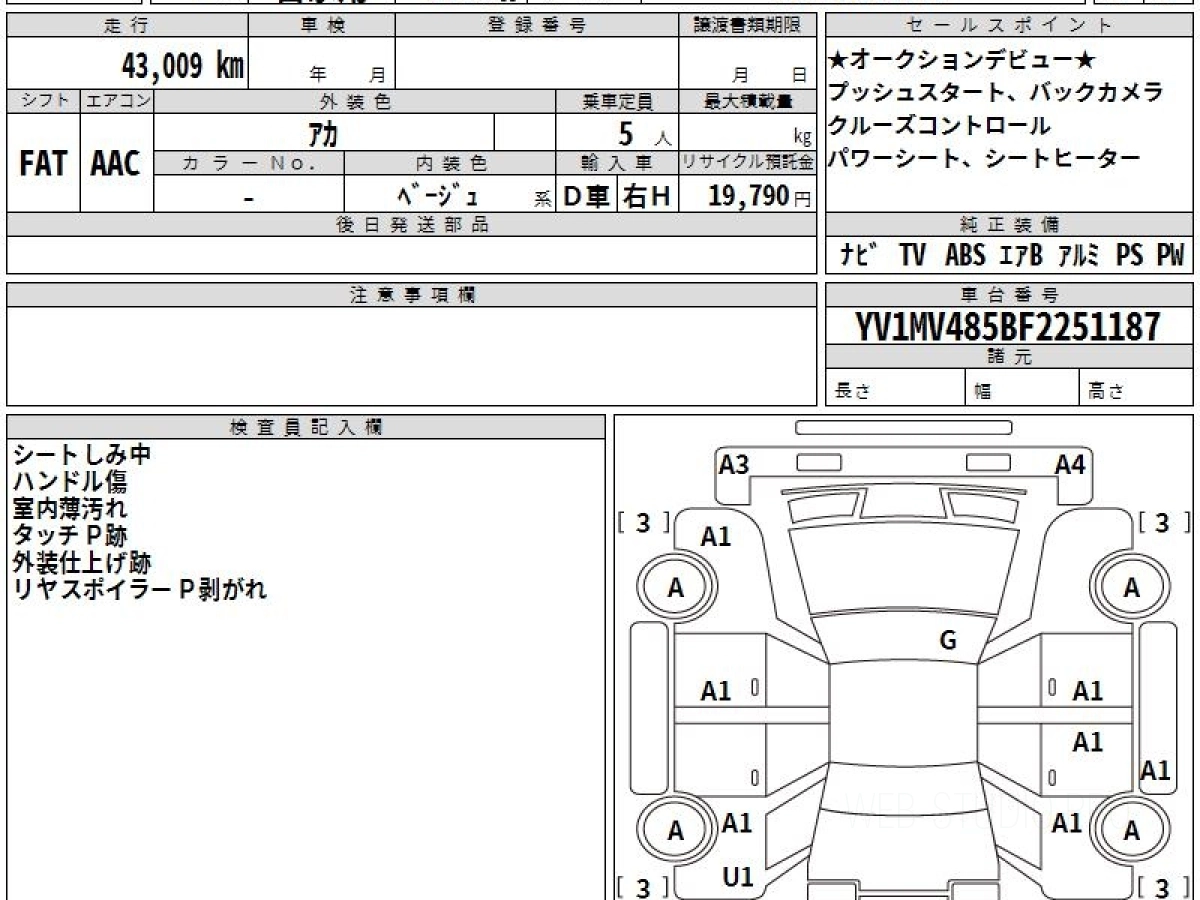
Task: Select the note リヤスポイラーＰ剥がれ
Action: [140, 590]
